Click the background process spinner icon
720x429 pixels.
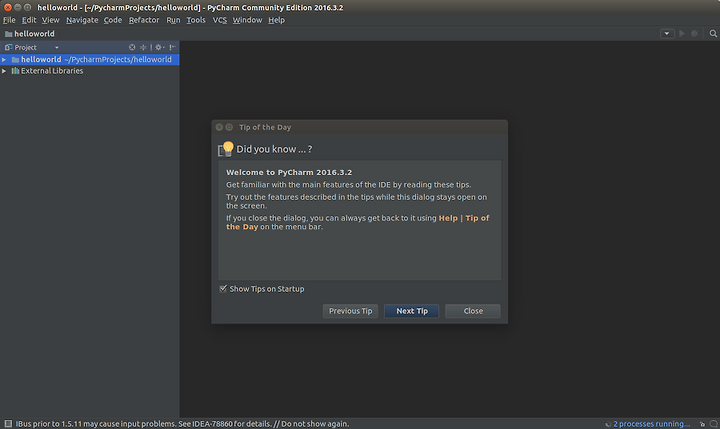coord(608,424)
